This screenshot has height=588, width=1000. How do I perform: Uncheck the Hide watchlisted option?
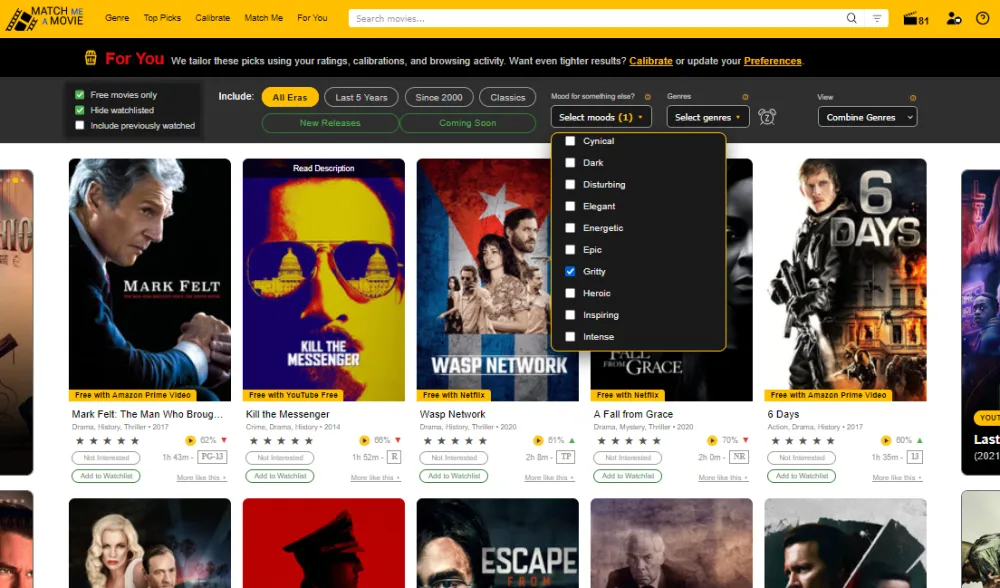tap(80, 110)
